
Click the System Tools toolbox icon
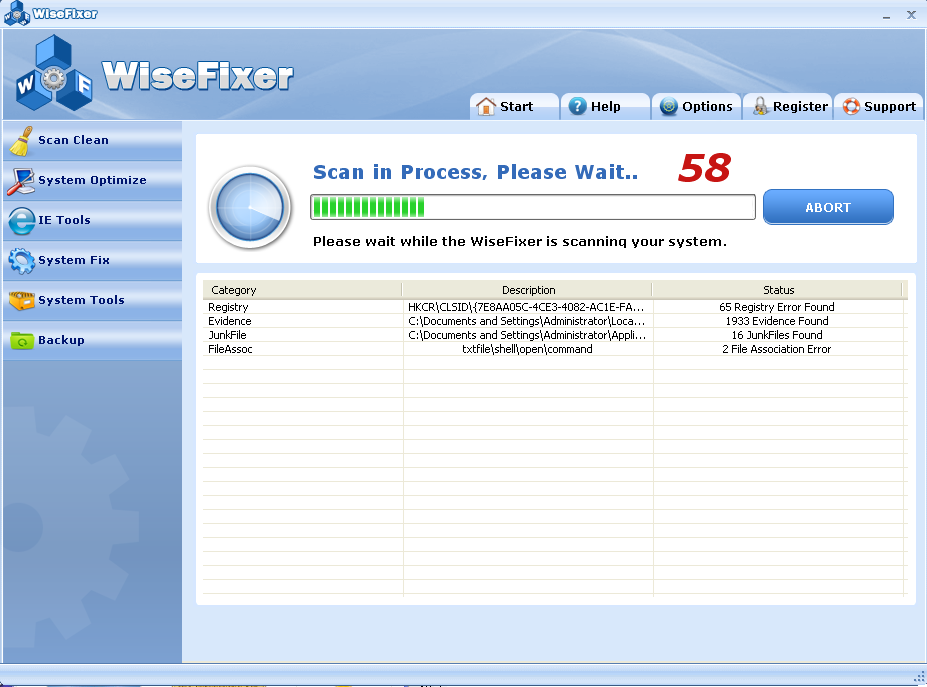20,301
